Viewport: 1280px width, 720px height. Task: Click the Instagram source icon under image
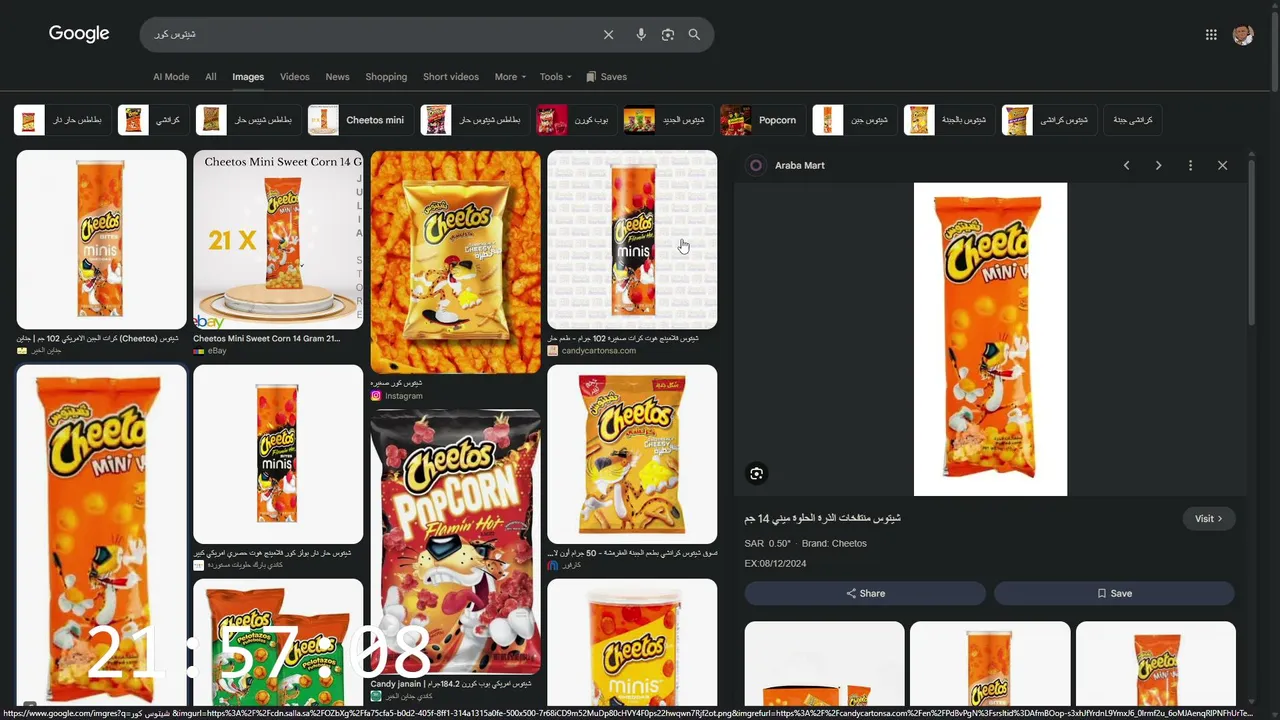[376, 396]
